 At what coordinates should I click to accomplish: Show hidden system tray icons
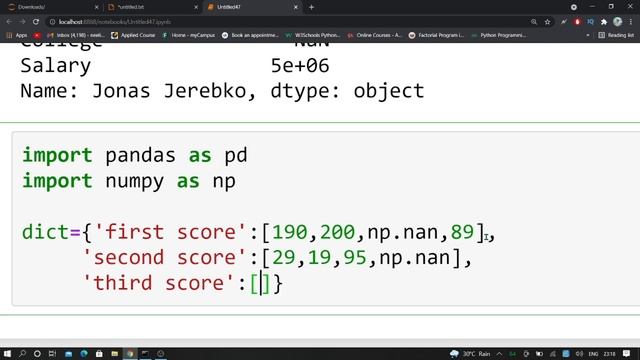coord(500,353)
